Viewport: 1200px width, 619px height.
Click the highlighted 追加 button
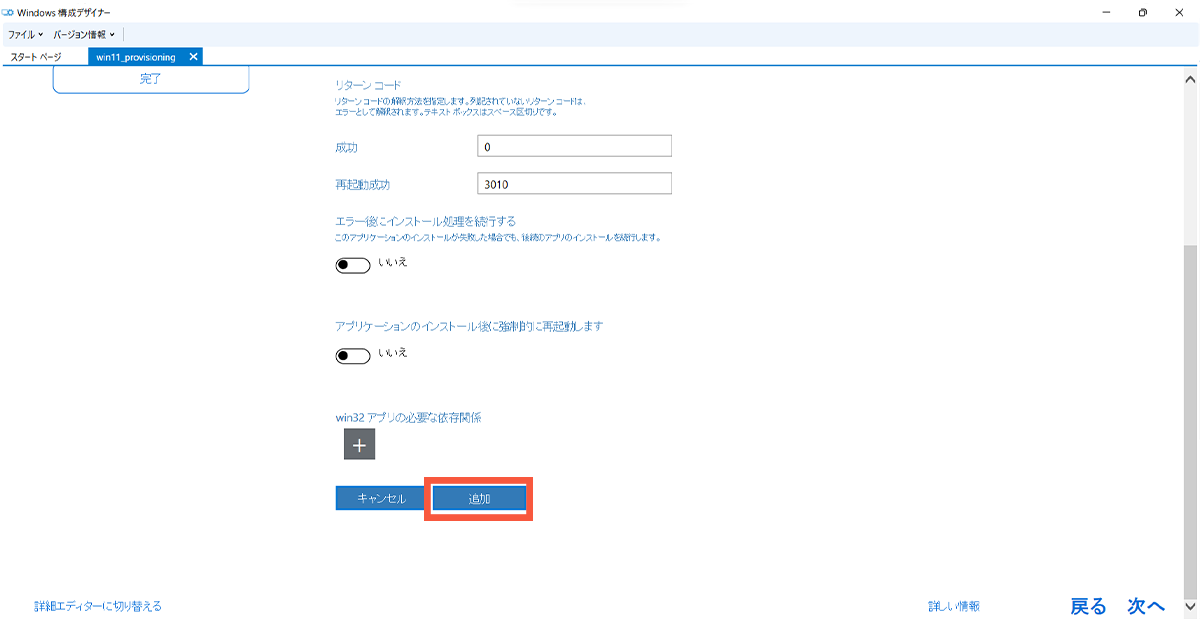coord(478,498)
